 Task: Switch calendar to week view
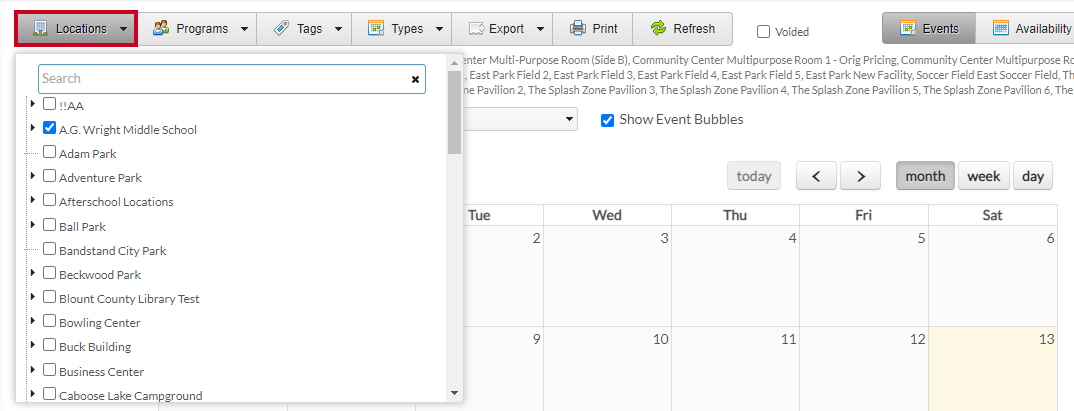(x=984, y=176)
